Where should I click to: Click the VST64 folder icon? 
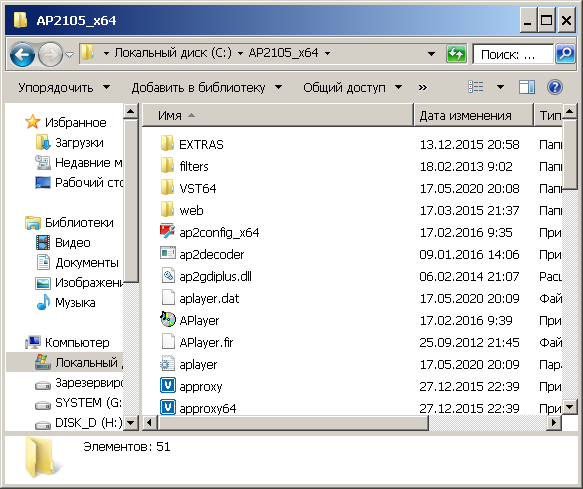(x=167, y=187)
